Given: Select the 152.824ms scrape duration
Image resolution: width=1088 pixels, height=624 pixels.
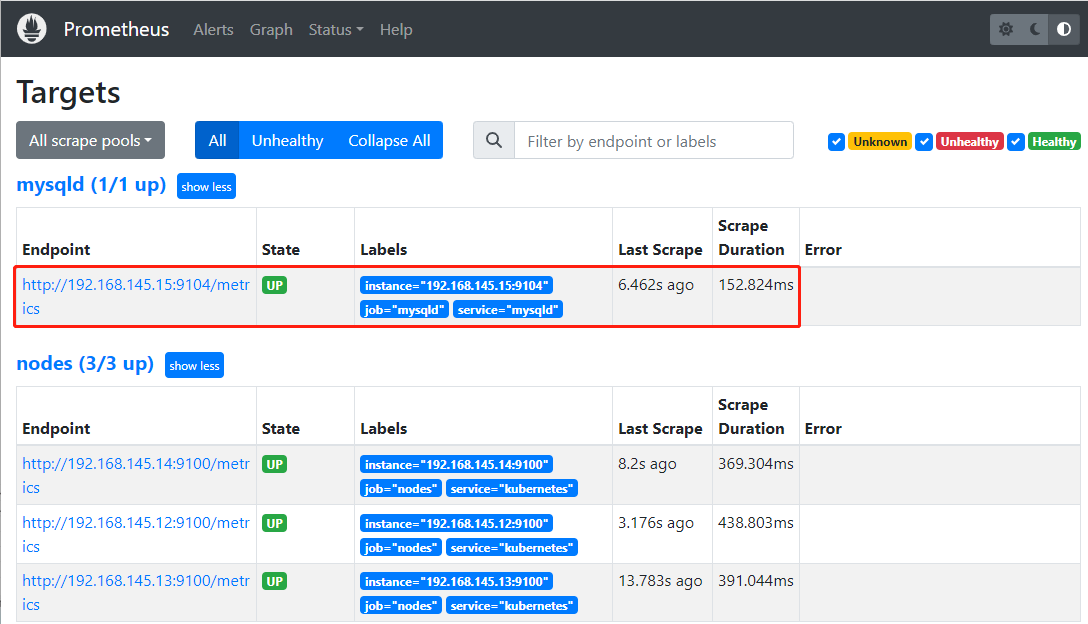Looking at the screenshot, I should click(x=756, y=285).
